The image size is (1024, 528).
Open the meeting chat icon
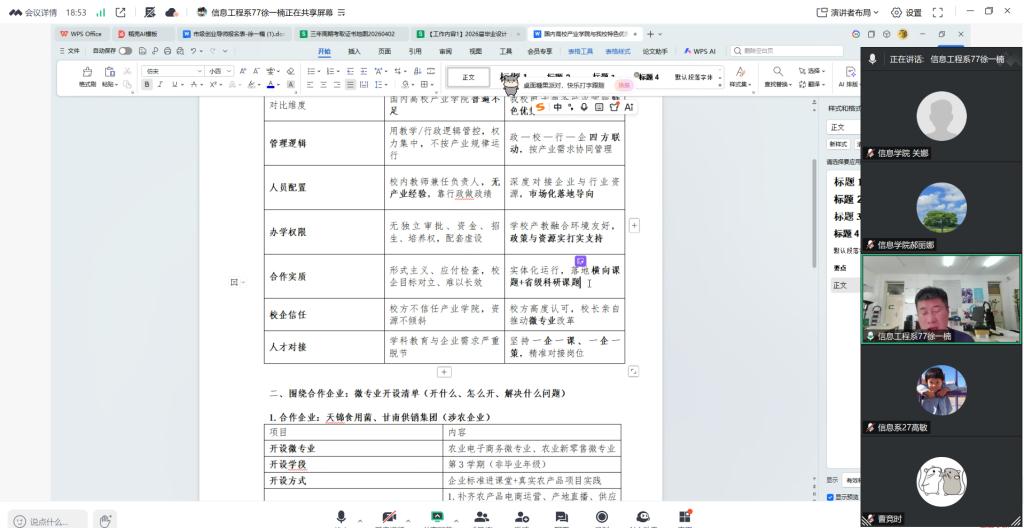pyautogui.click(x=561, y=514)
